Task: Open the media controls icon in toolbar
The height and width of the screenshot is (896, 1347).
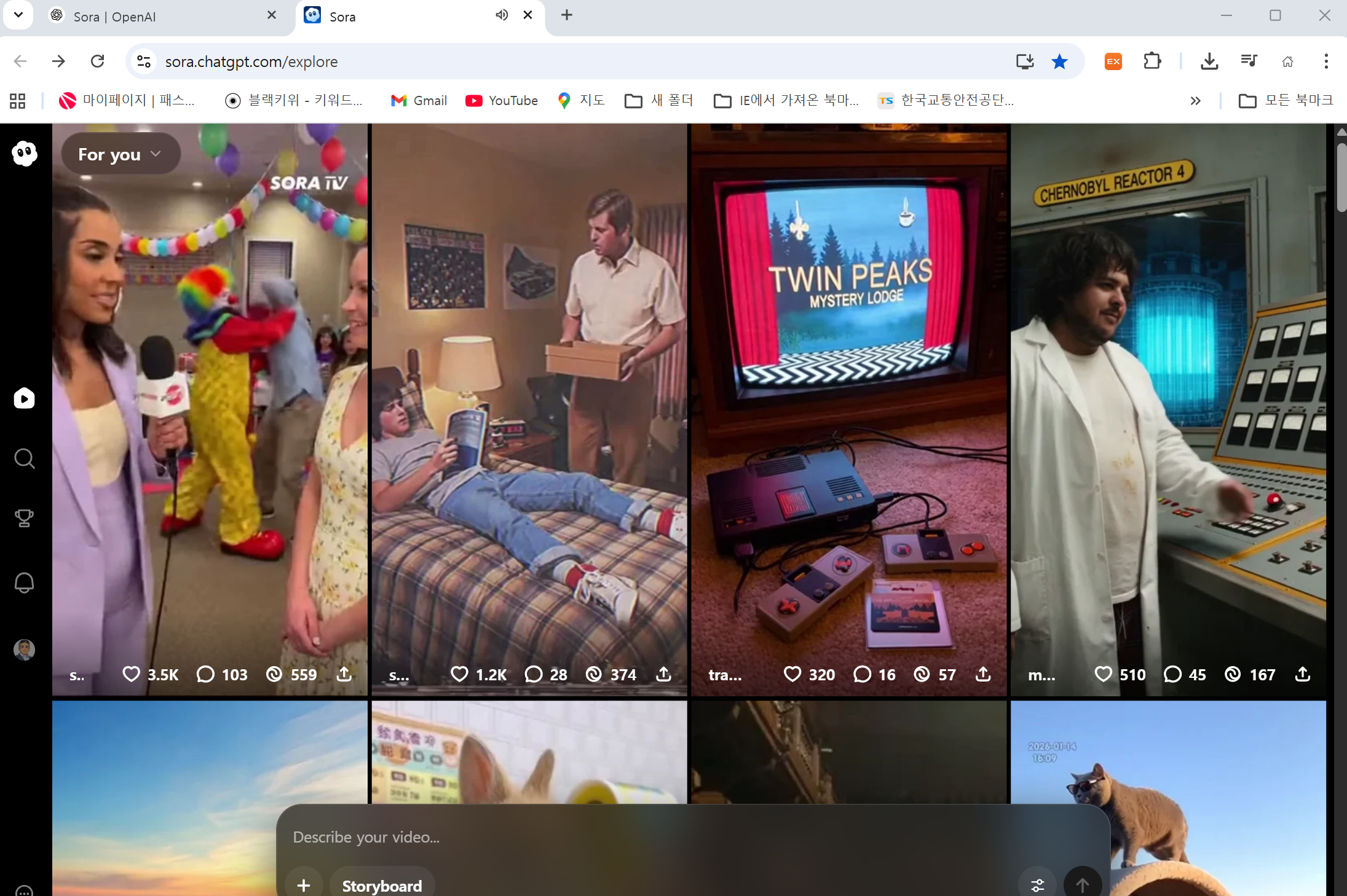Action: click(1249, 61)
